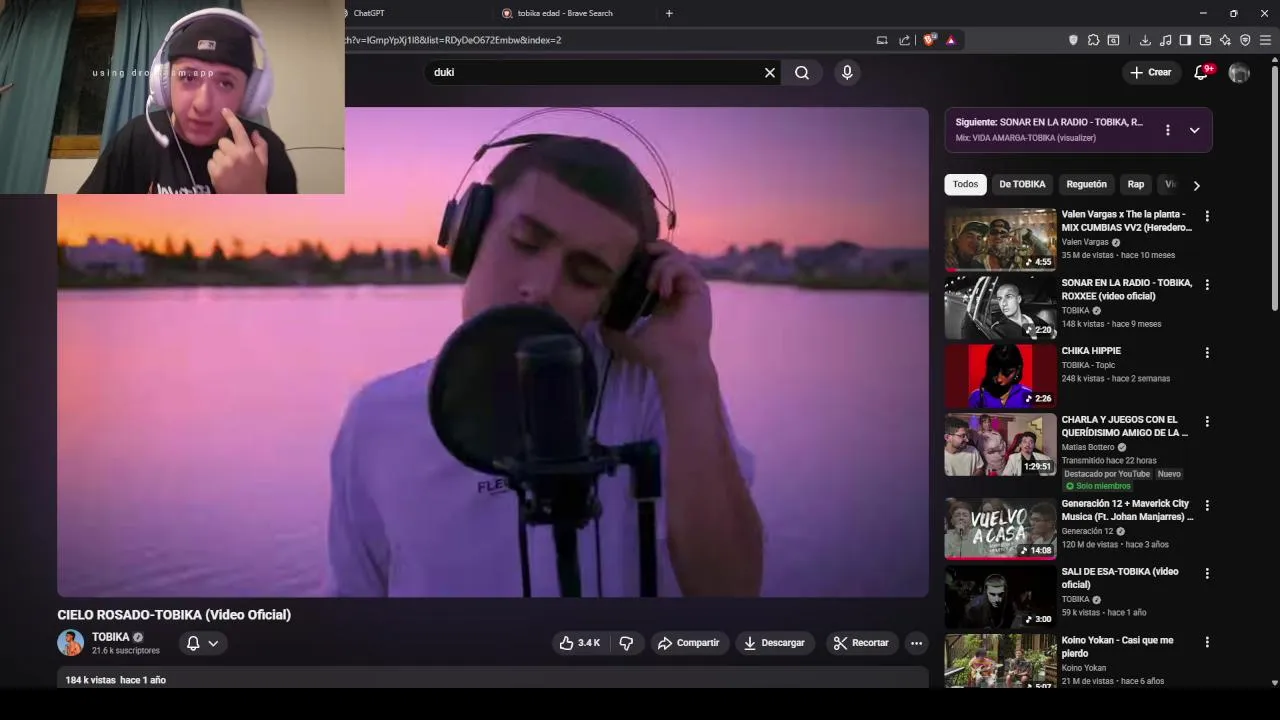Click the Crear button
This screenshot has width=1280, height=720.
pos(1151,72)
